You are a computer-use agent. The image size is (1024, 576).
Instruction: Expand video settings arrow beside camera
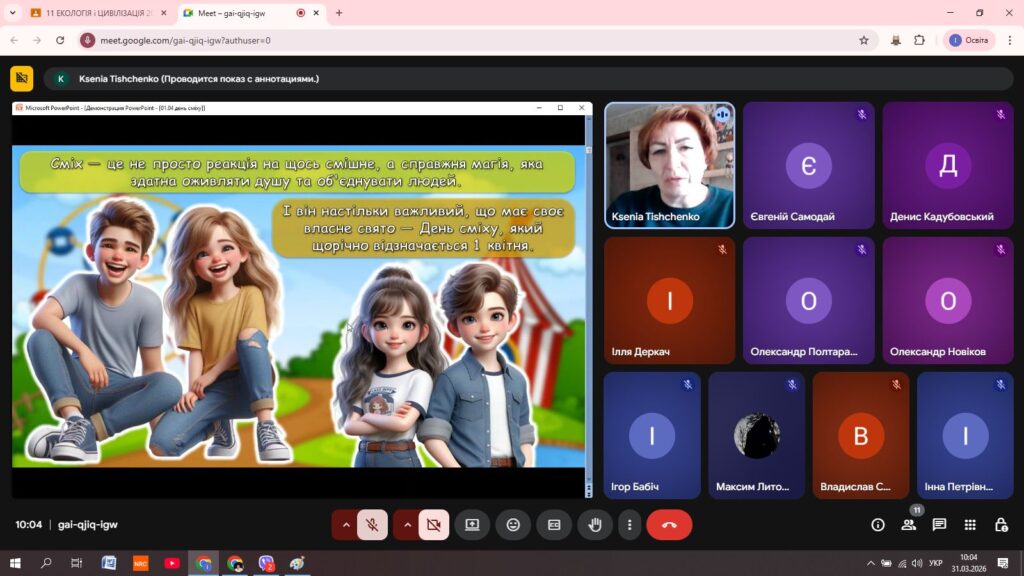[x=407, y=524]
